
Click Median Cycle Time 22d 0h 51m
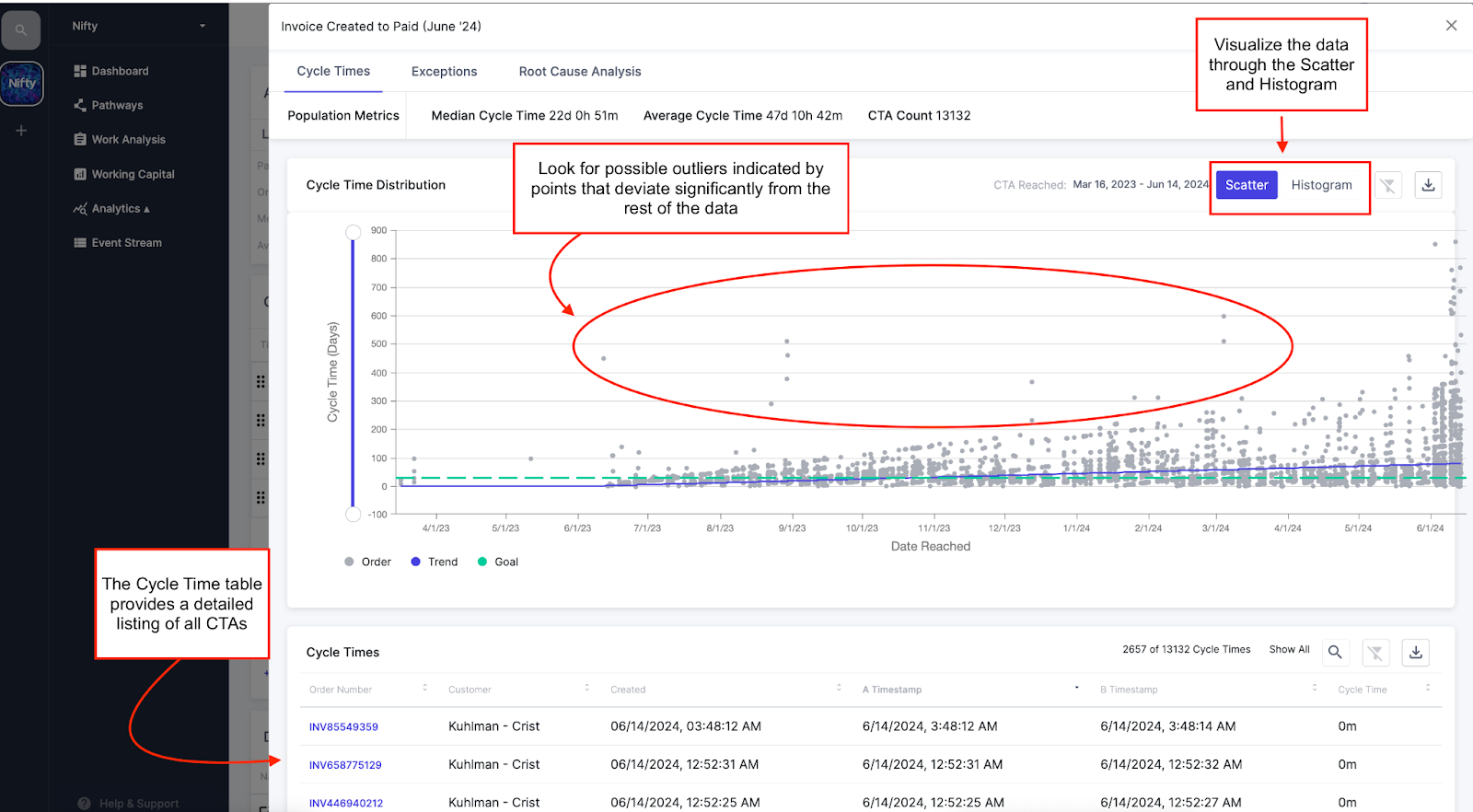(x=525, y=115)
